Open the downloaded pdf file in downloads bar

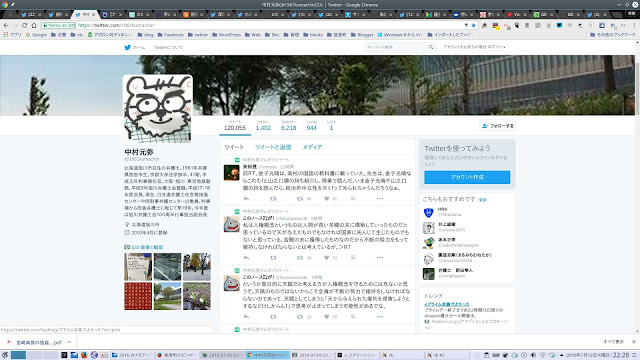pyautogui.click(x=39, y=342)
